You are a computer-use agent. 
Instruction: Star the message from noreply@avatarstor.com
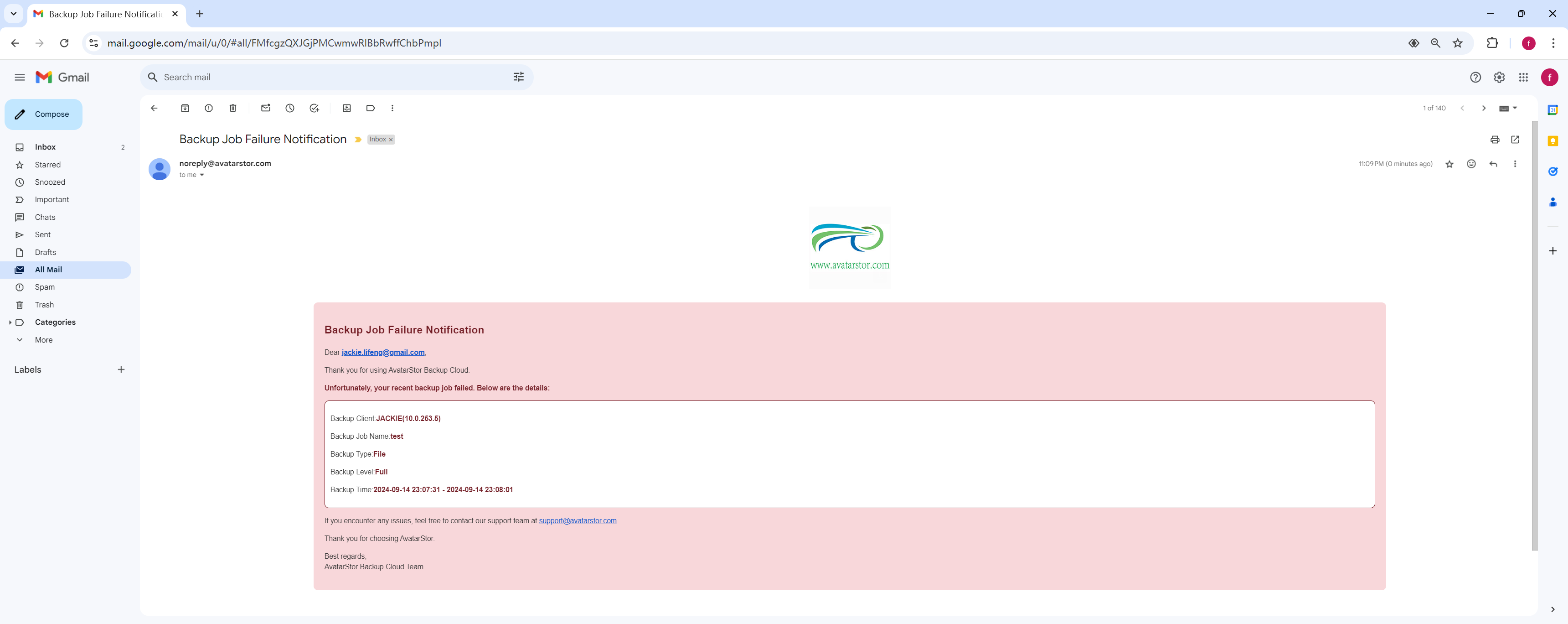(1449, 164)
